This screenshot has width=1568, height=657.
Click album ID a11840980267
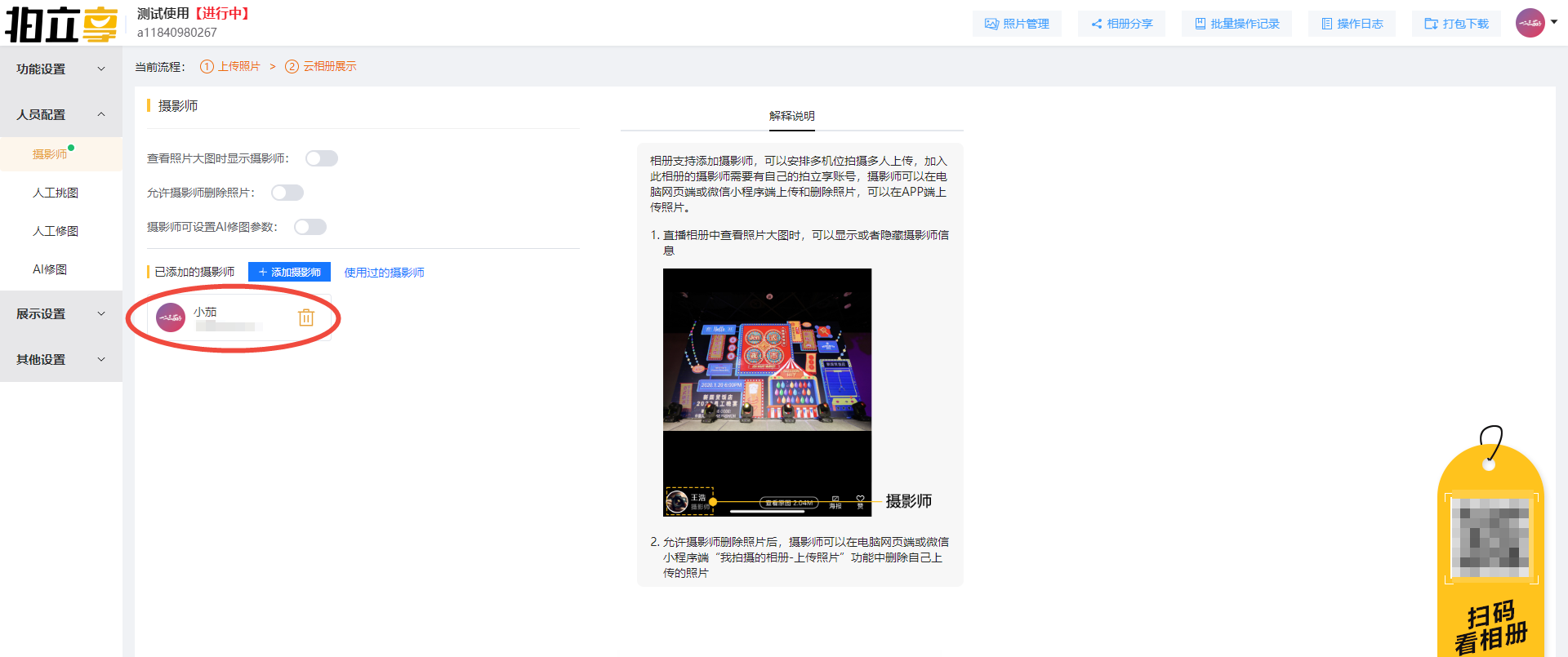point(177,33)
